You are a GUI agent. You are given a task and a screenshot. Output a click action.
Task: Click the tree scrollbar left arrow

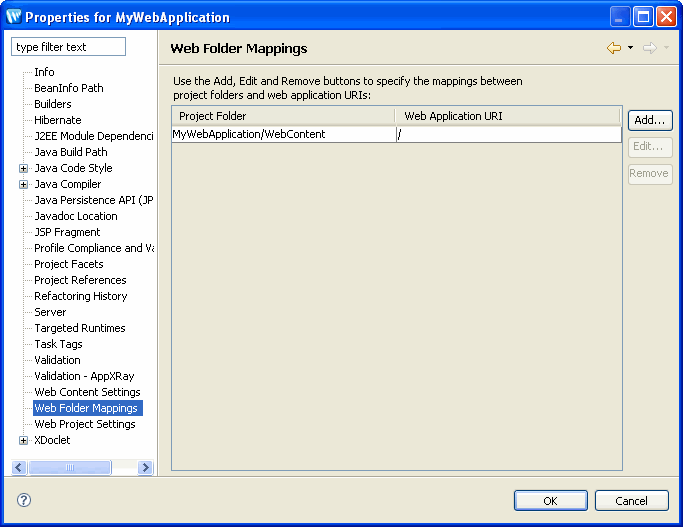[x=19, y=468]
